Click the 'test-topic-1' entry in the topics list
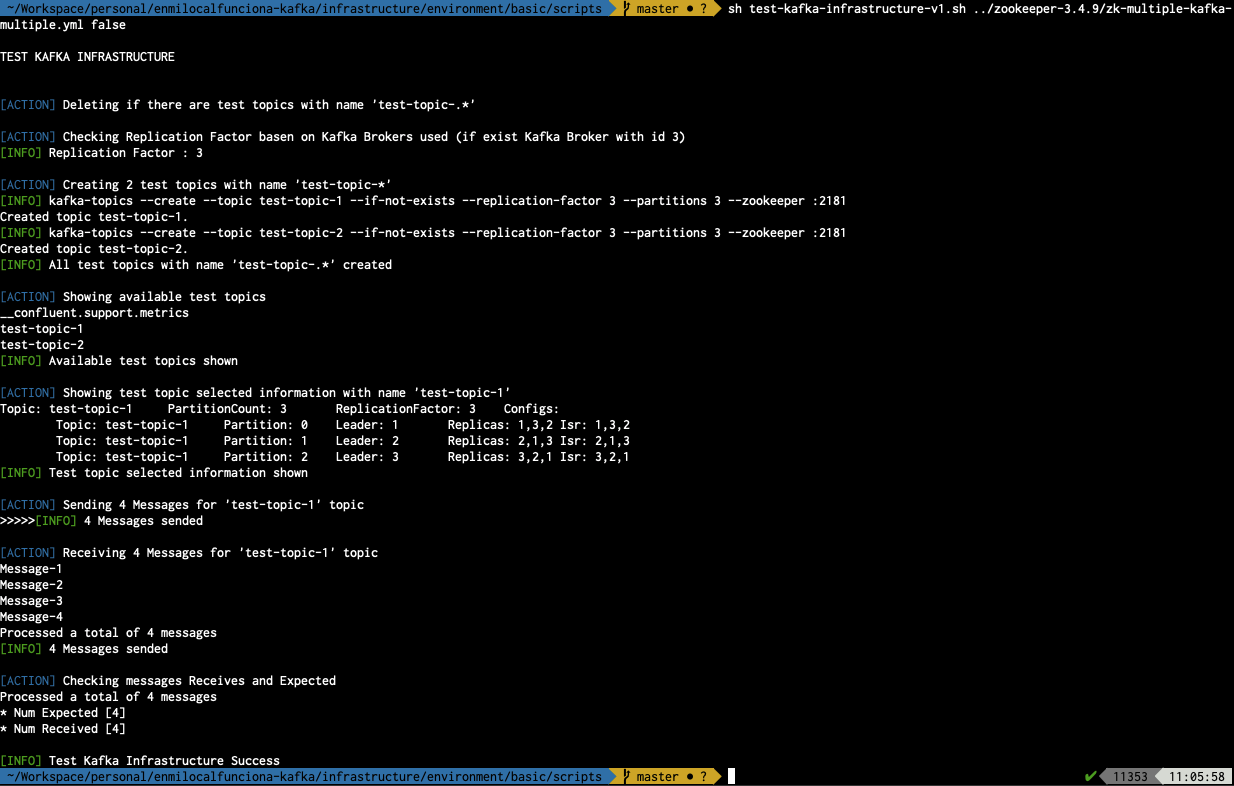1234x786 pixels. (42, 329)
